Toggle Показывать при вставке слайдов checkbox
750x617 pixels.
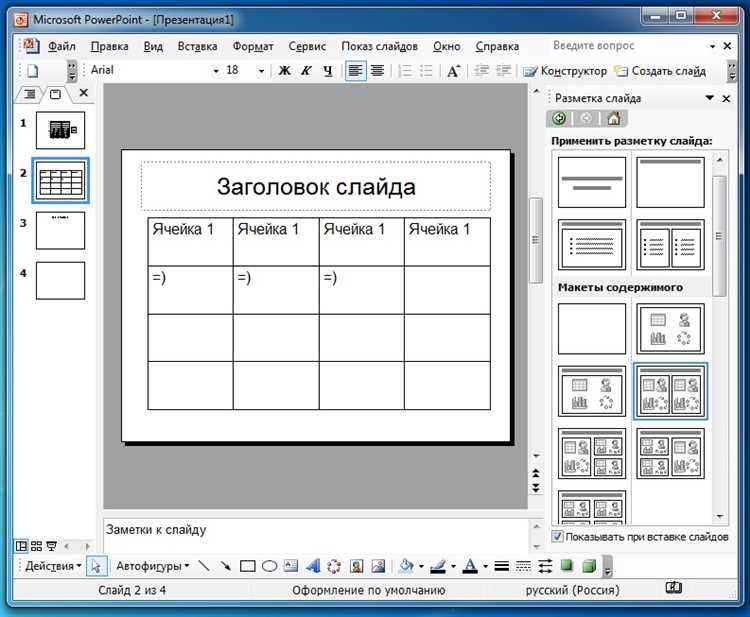[x=557, y=536]
